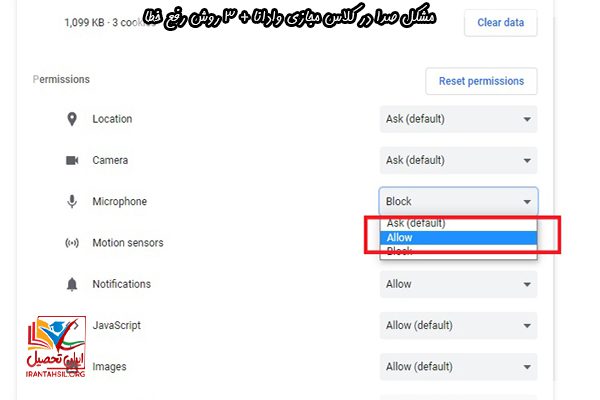Expand the JavaScript Allow (default) dropdown
600x400 pixels.
pyautogui.click(x=458, y=325)
